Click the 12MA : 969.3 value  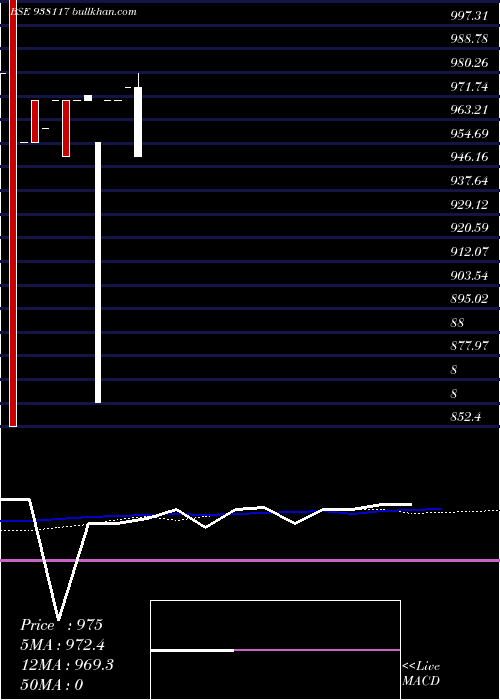[x=67, y=665]
